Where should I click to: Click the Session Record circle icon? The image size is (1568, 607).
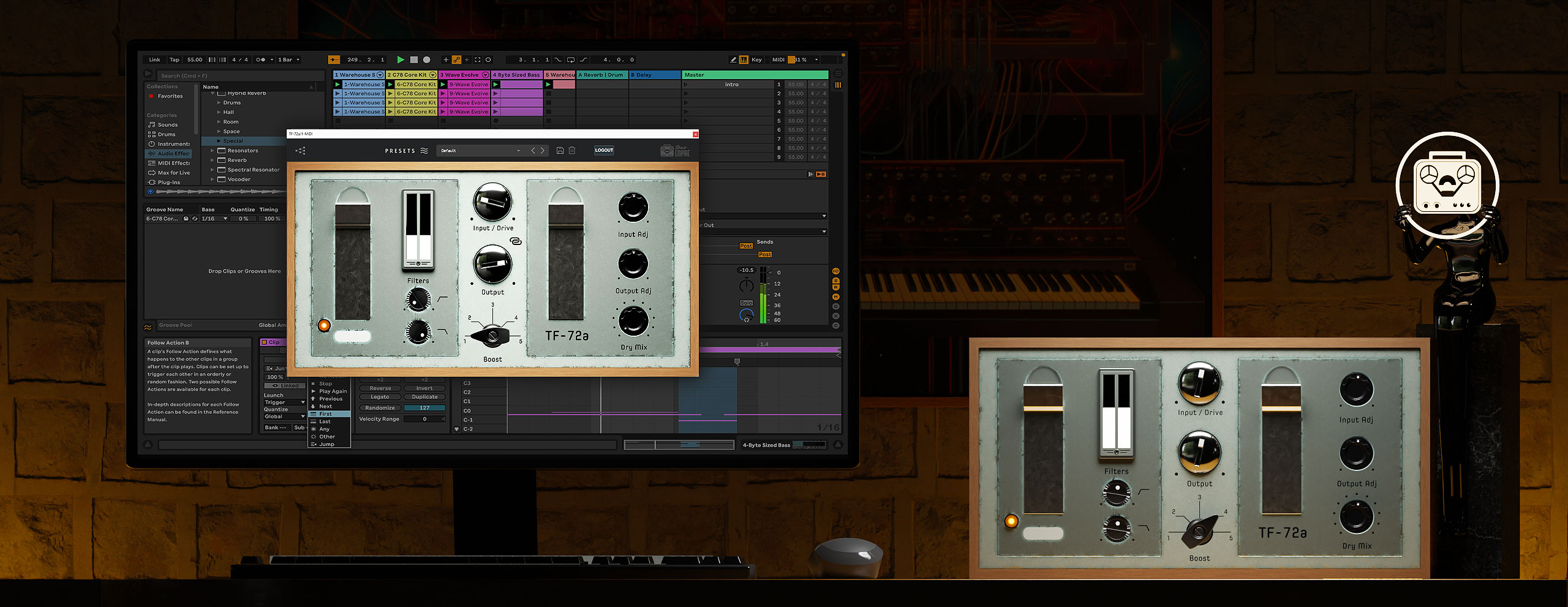point(488,59)
